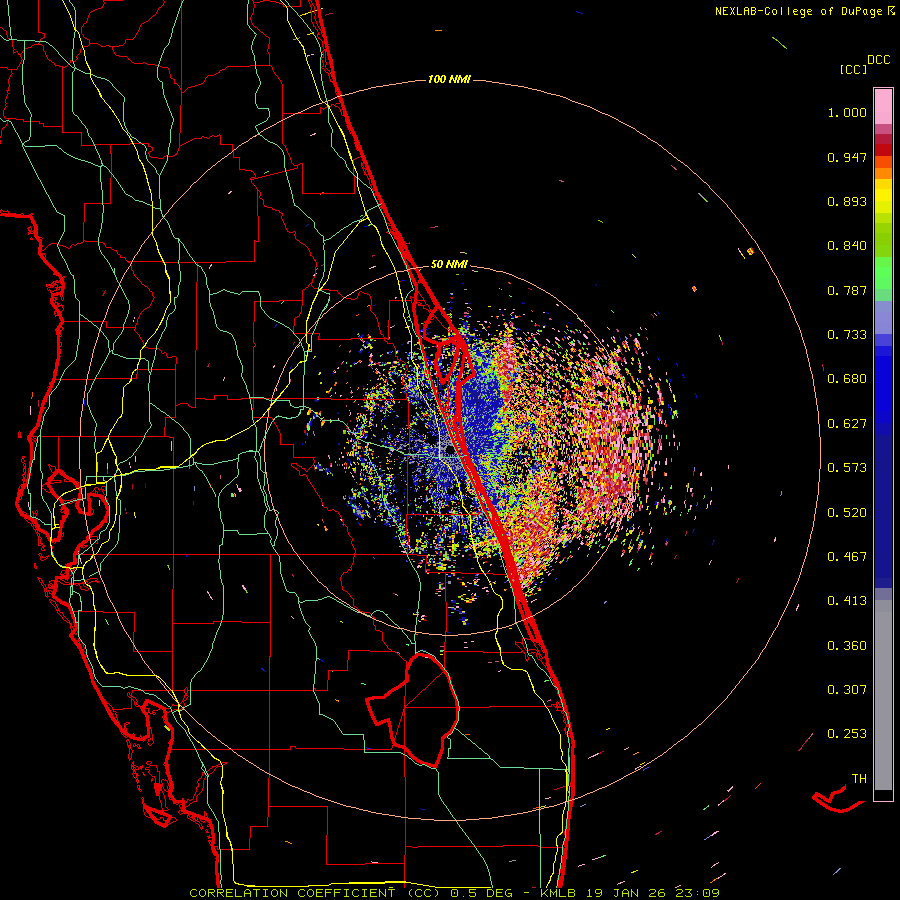The width and height of the screenshot is (900, 900).
Task: Select the 0.947 scale value
Action: (847, 157)
